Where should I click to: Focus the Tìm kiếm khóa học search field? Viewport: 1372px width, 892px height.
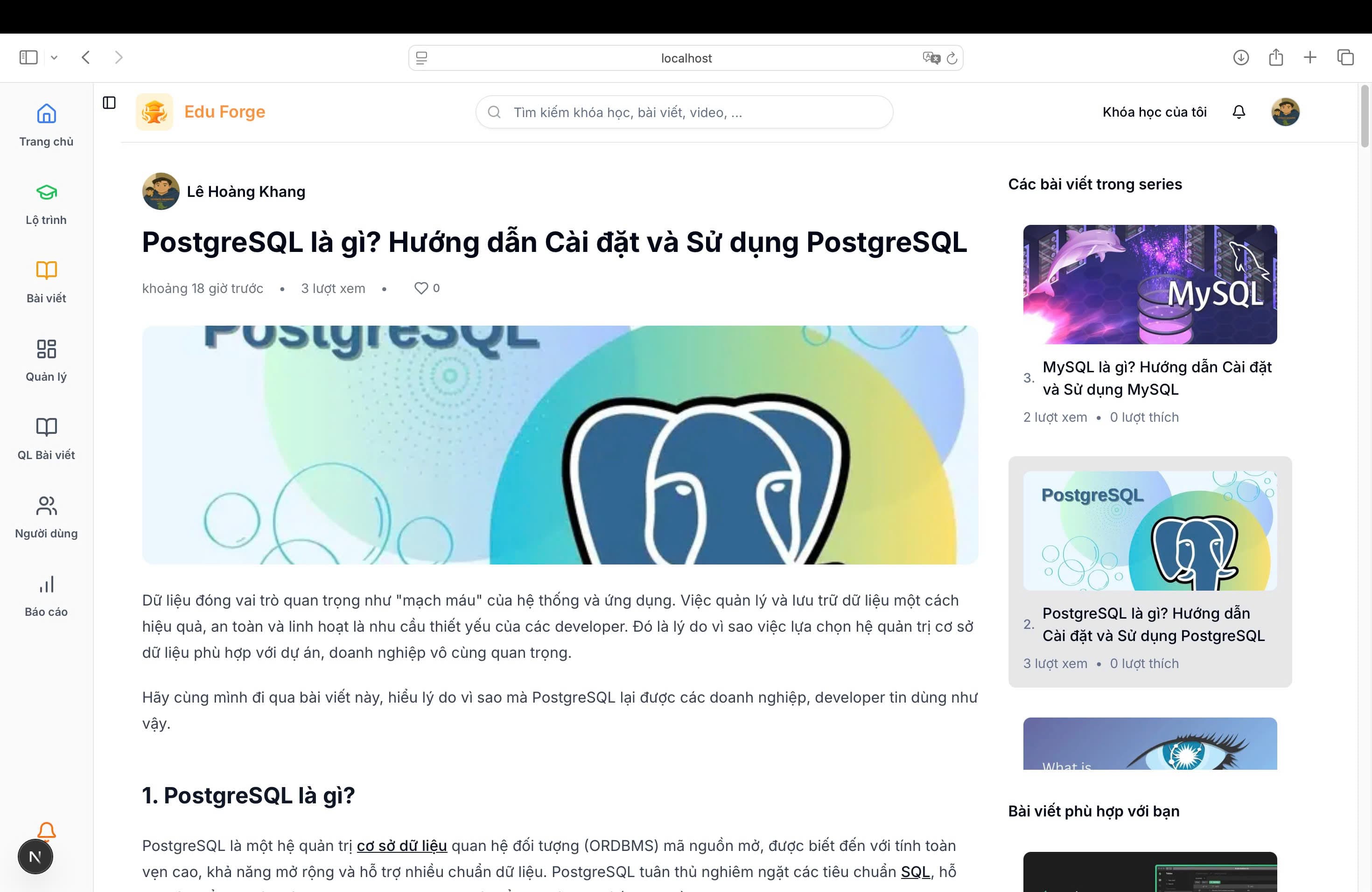point(684,112)
